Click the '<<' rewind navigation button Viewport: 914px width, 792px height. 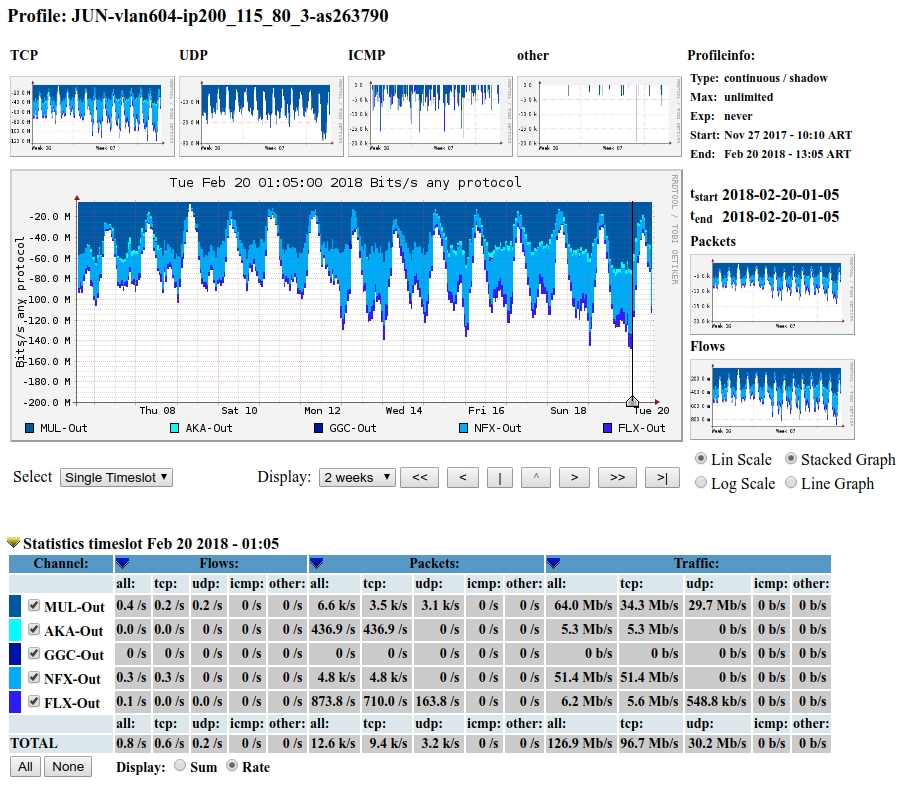coord(419,478)
